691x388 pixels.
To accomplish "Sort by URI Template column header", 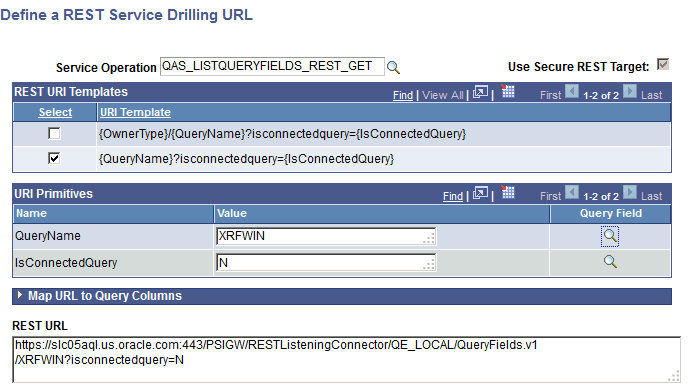I will (135, 112).
